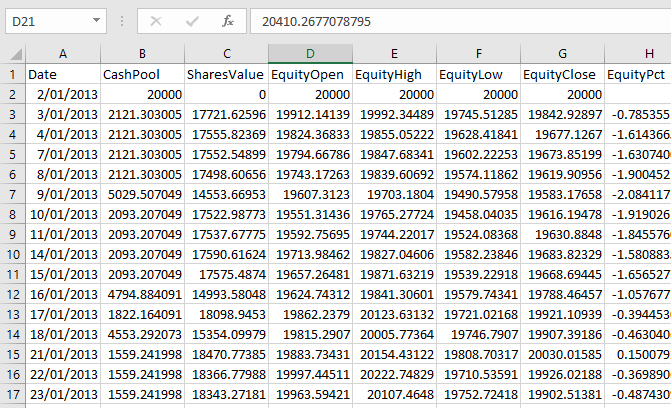The height and width of the screenshot is (408, 671).
Task: Select column D header
Action: coord(310,54)
